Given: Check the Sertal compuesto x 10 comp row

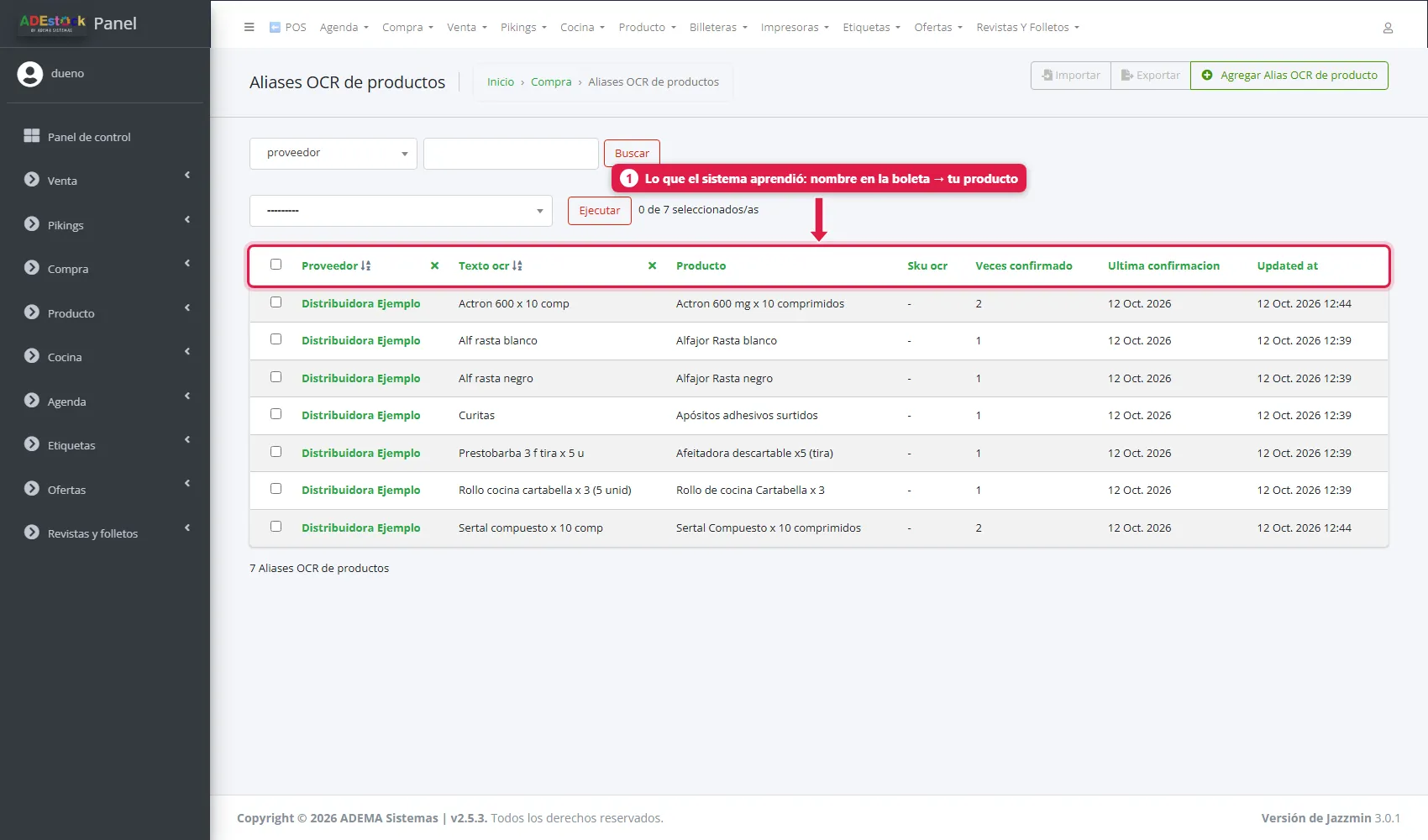Looking at the screenshot, I should (x=276, y=527).
